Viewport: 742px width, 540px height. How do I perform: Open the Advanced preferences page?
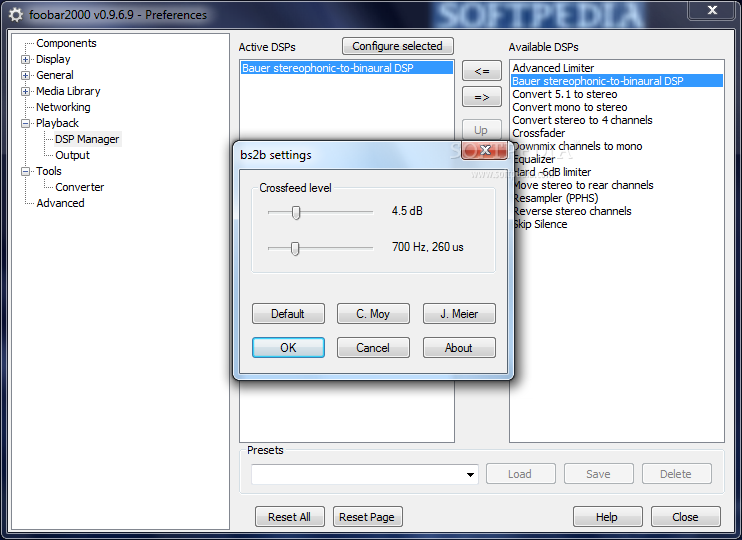click(x=60, y=203)
